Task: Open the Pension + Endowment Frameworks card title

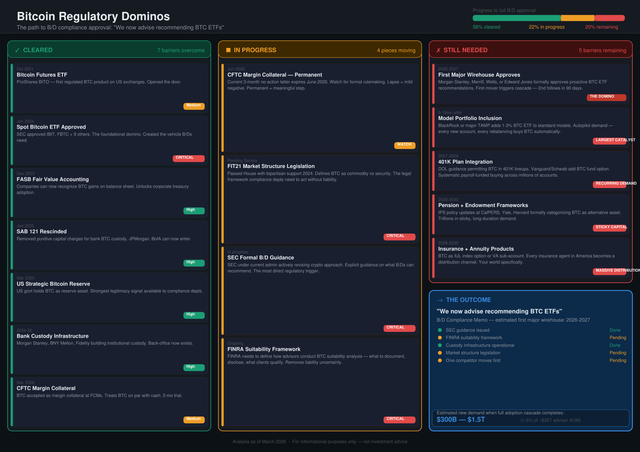Action: click(x=483, y=205)
